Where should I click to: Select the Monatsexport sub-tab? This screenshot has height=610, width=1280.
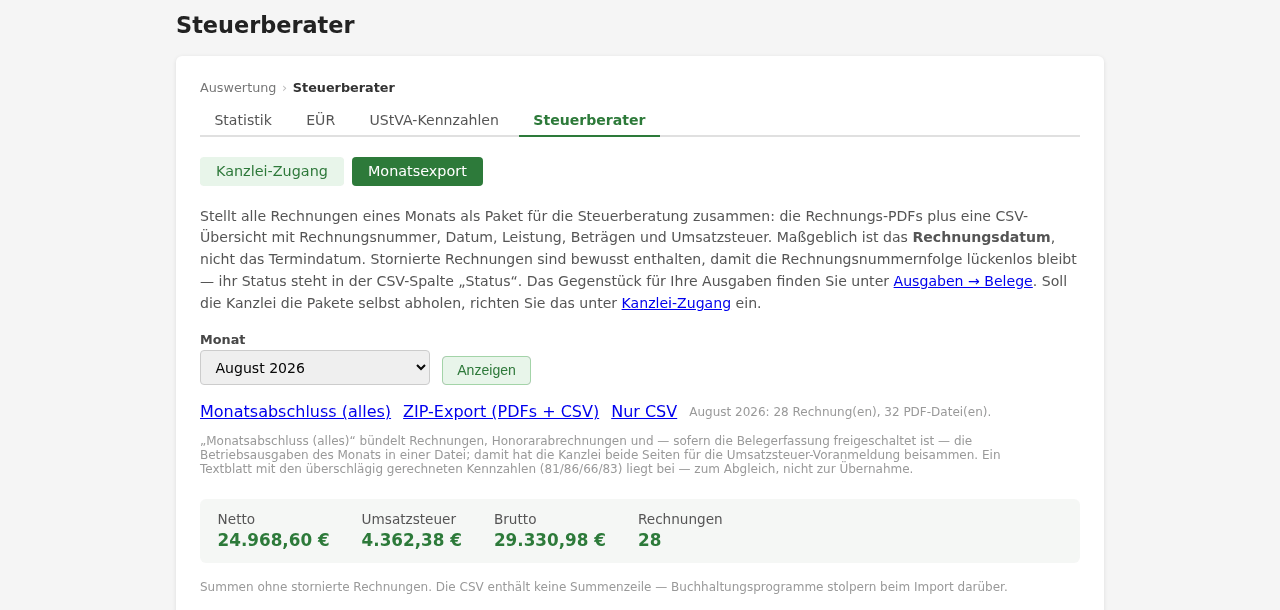coord(417,171)
